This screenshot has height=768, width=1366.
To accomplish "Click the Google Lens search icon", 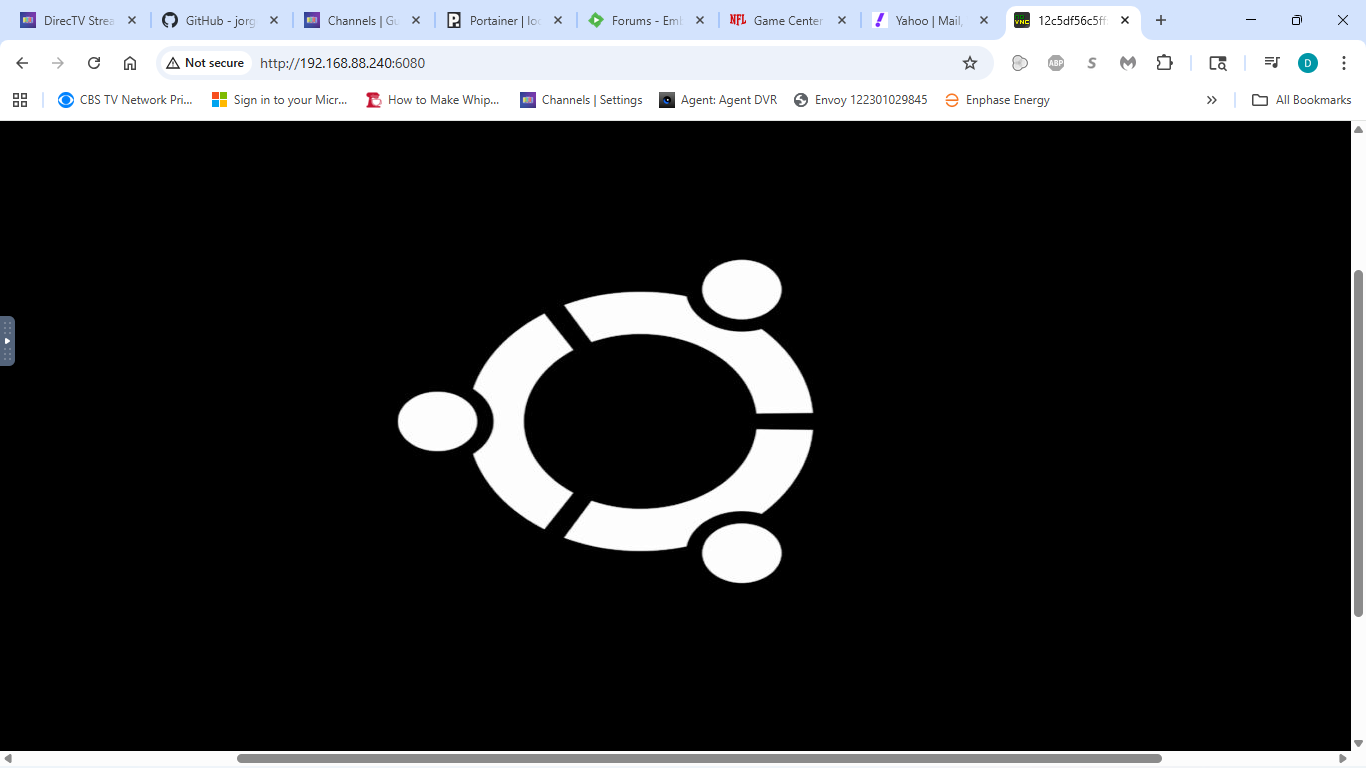I will click(1217, 63).
